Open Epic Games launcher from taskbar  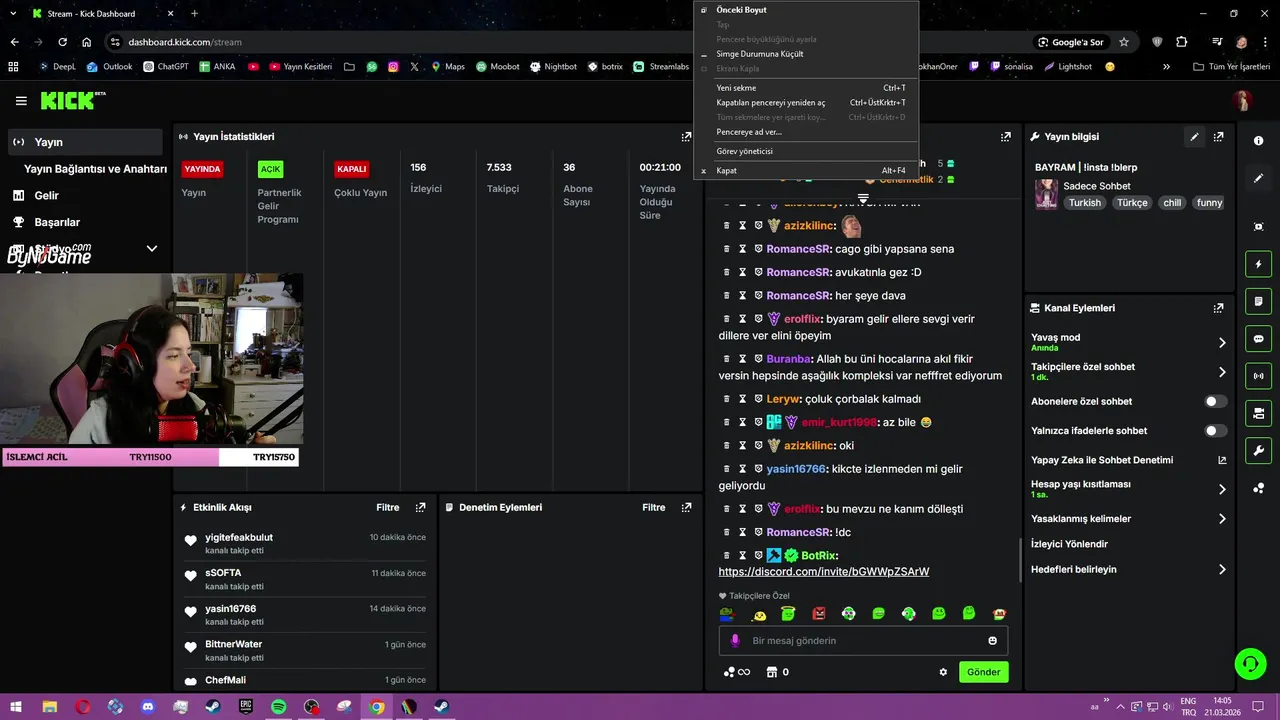[246, 707]
